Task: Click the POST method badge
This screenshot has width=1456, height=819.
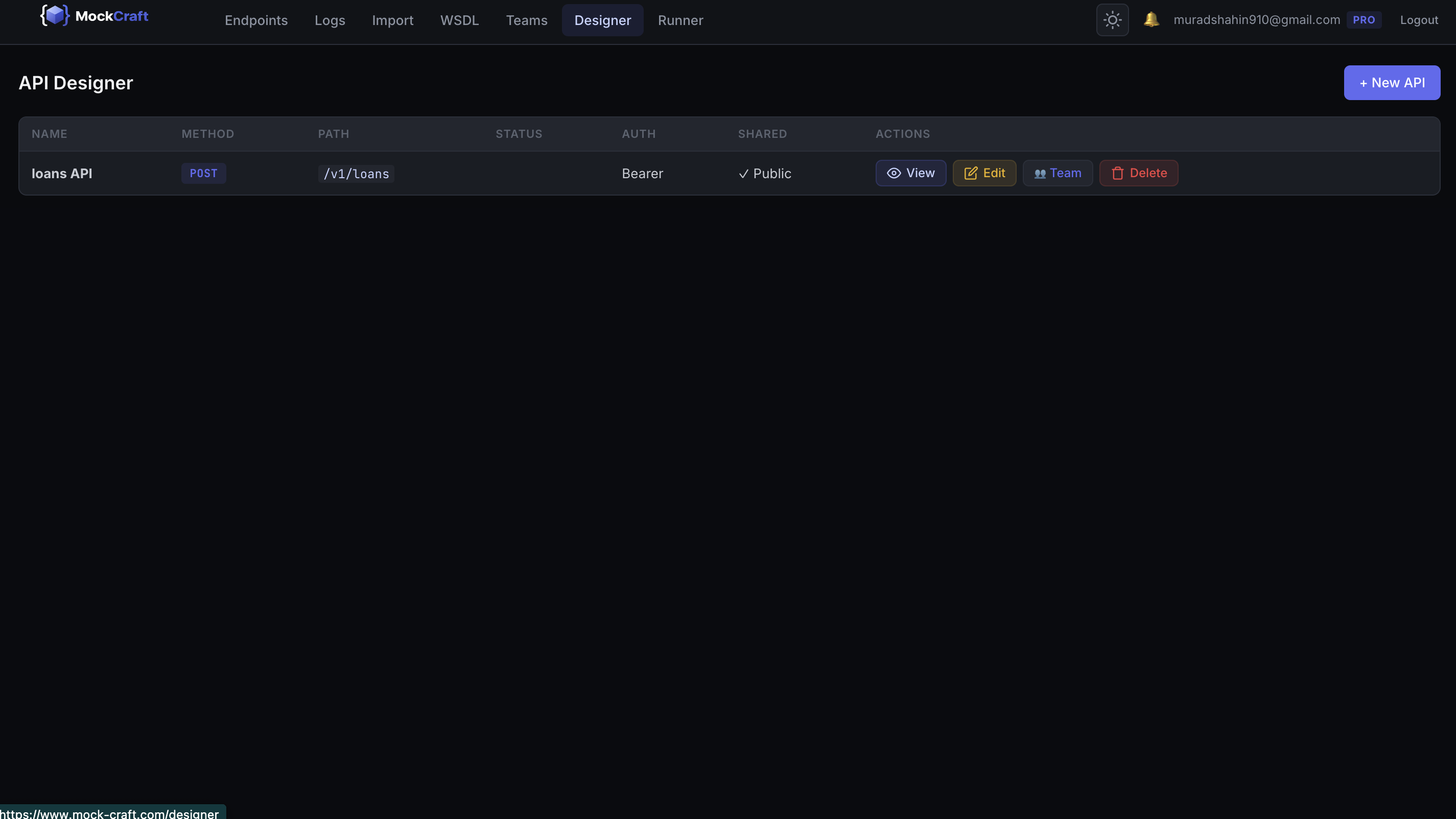Action: pyautogui.click(x=203, y=174)
